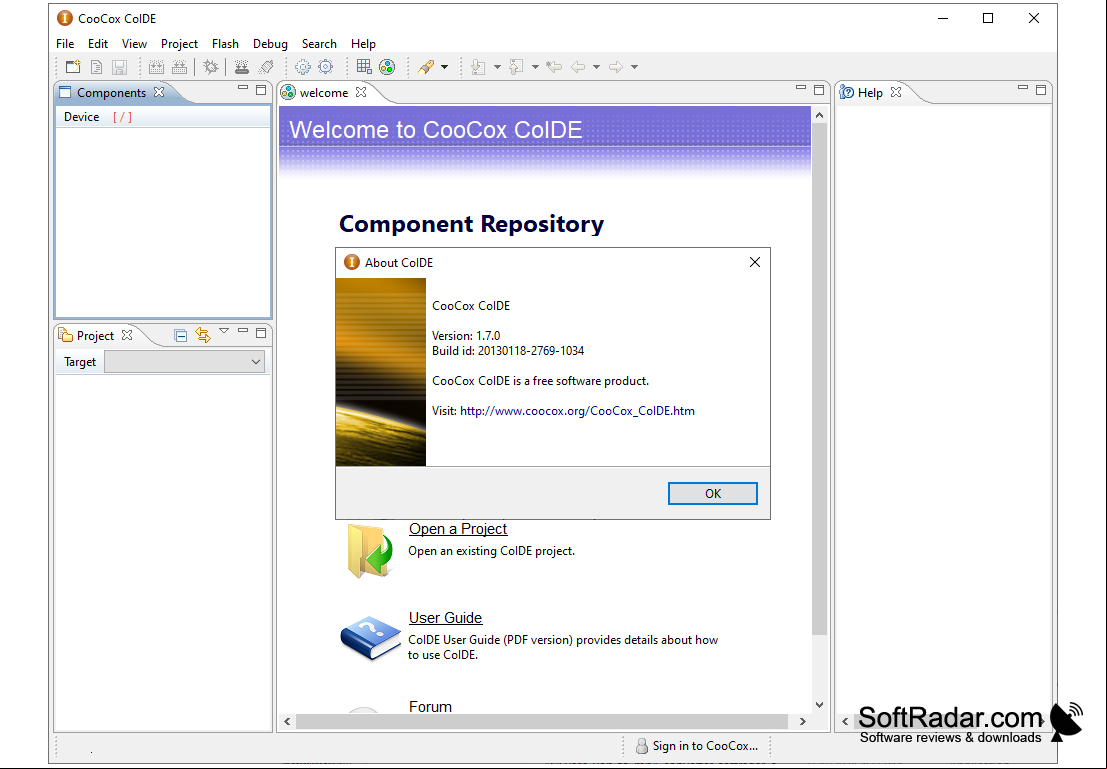Click the New File toolbar icon
This screenshot has height=769, width=1107.
[x=97, y=67]
